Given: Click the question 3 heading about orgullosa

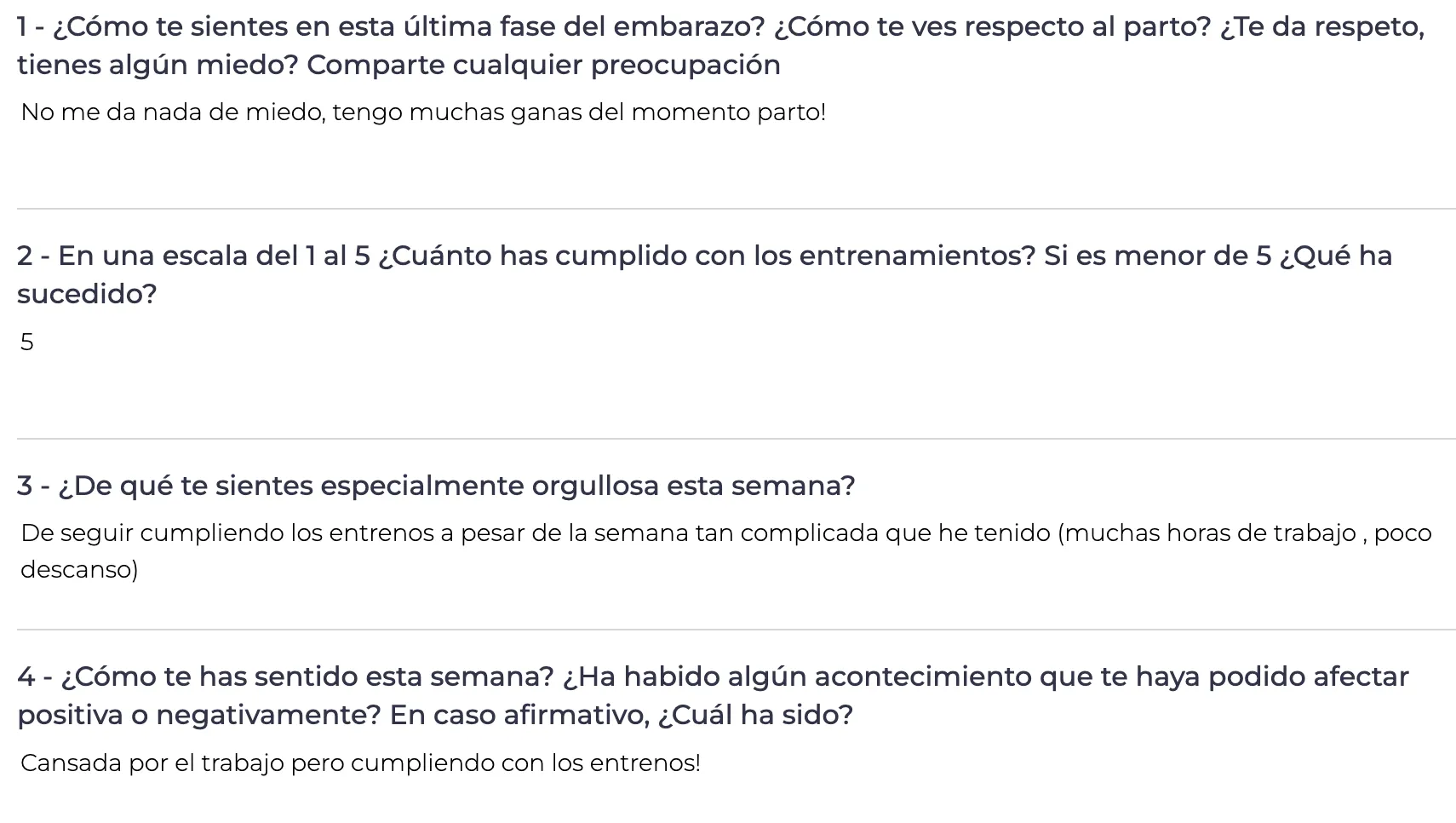Looking at the screenshot, I should tap(436, 486).
